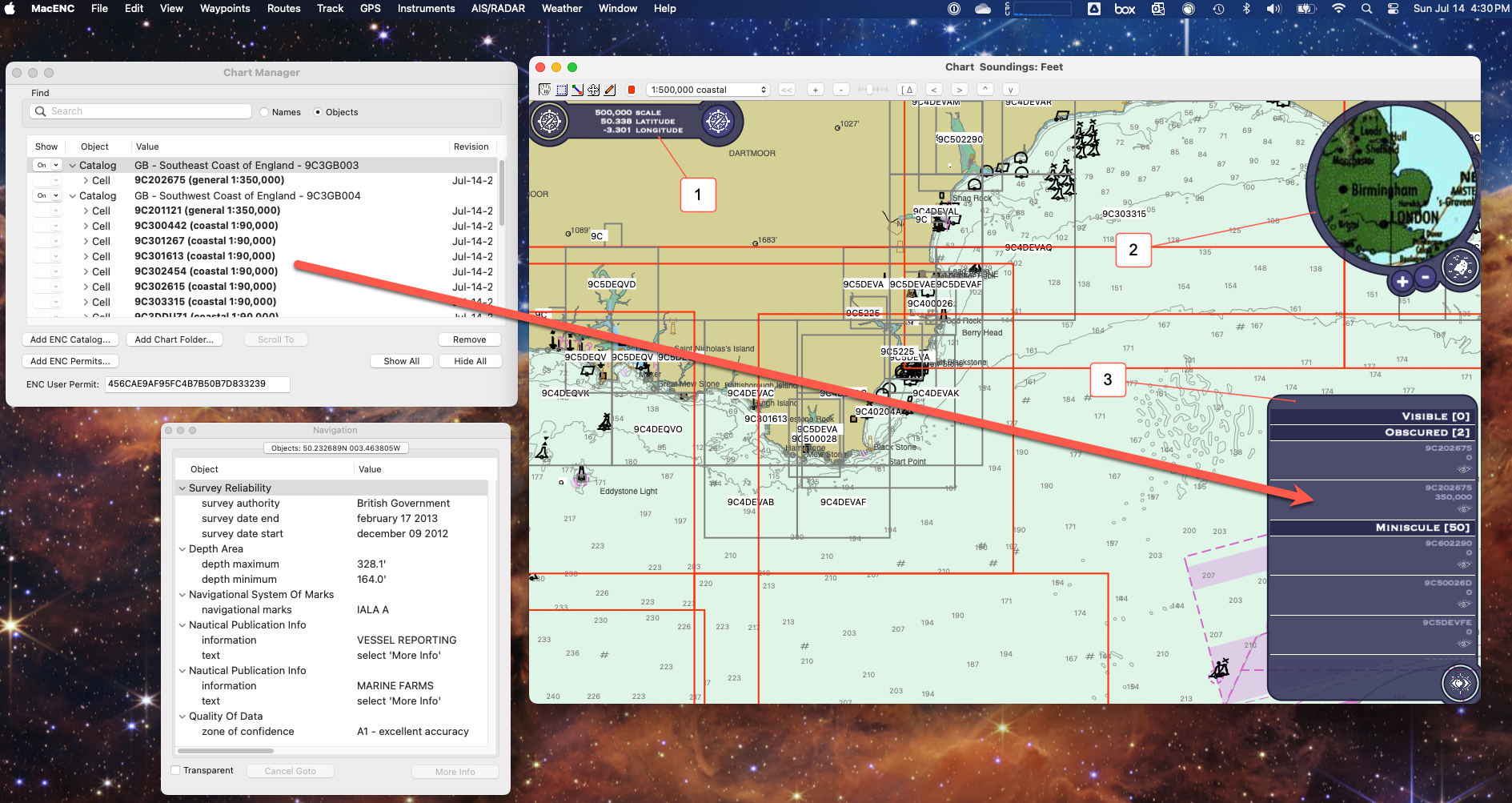Toggle visibility eye for 9C202675 350,000 chart
The width and height of the screenshot is (1512, 803).
pyautogui.click(x=1464, y=508)
